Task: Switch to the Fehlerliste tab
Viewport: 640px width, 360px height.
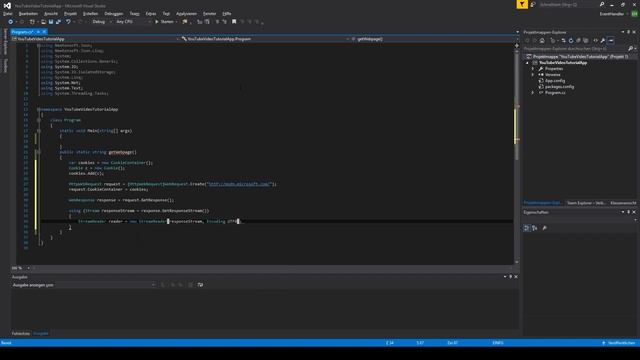Action: point(20,333)
